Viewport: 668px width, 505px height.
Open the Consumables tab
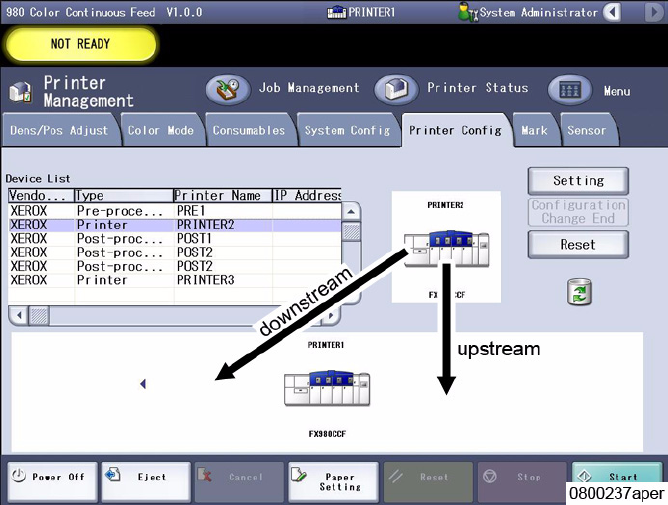pos(249,130)
